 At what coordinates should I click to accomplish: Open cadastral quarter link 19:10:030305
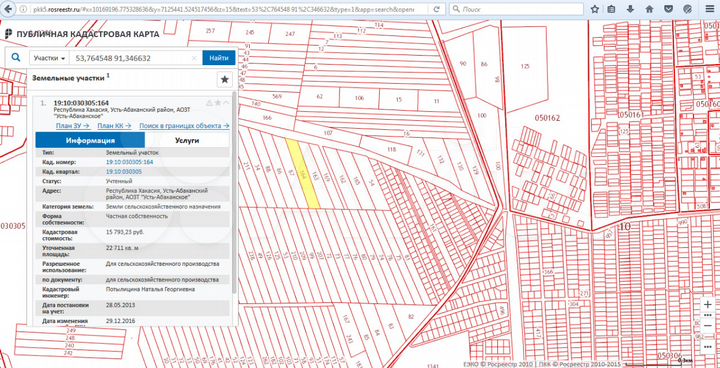click(x=124, y=171)
